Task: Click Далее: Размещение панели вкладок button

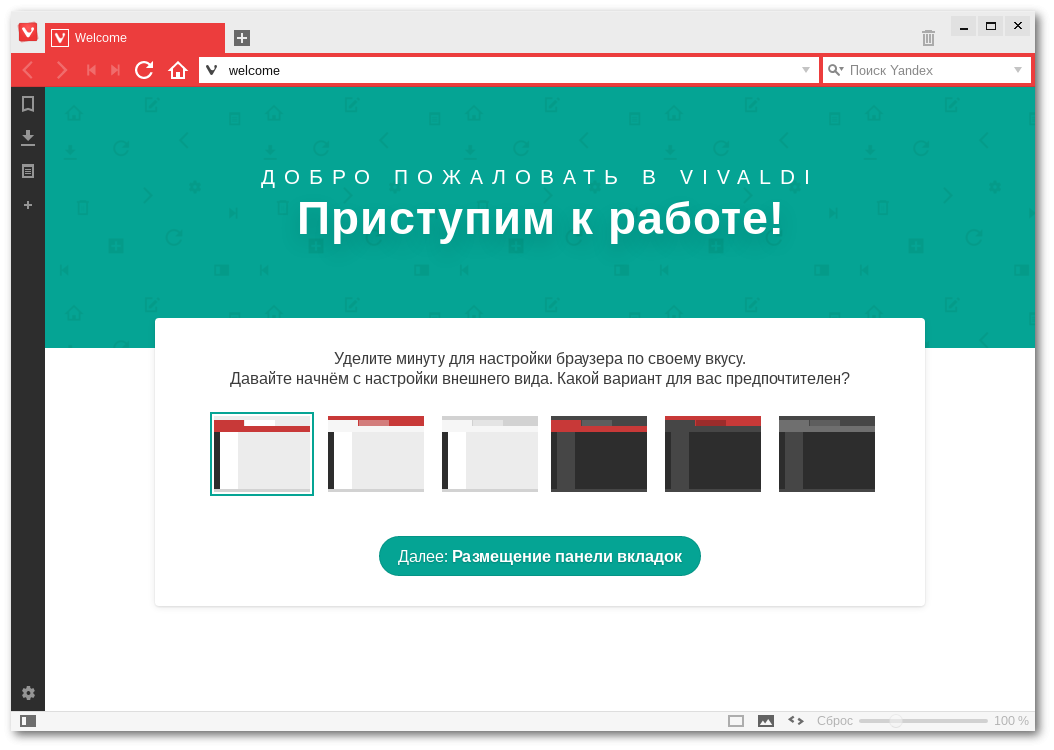Action: [x=540, y=556]
